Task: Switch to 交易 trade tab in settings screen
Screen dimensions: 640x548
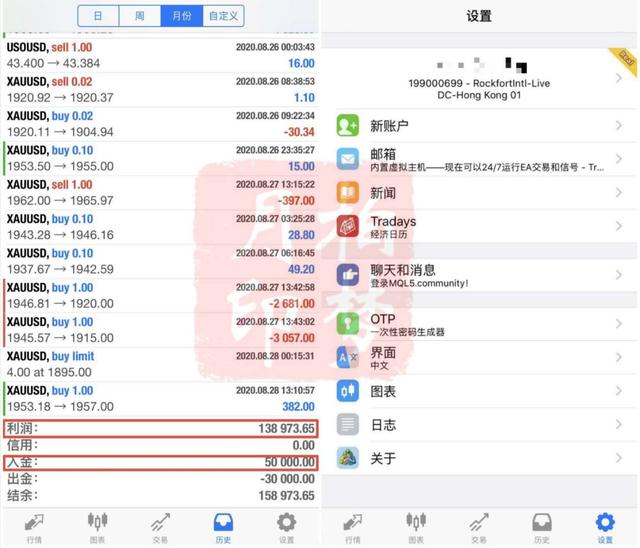Action: 479,528
